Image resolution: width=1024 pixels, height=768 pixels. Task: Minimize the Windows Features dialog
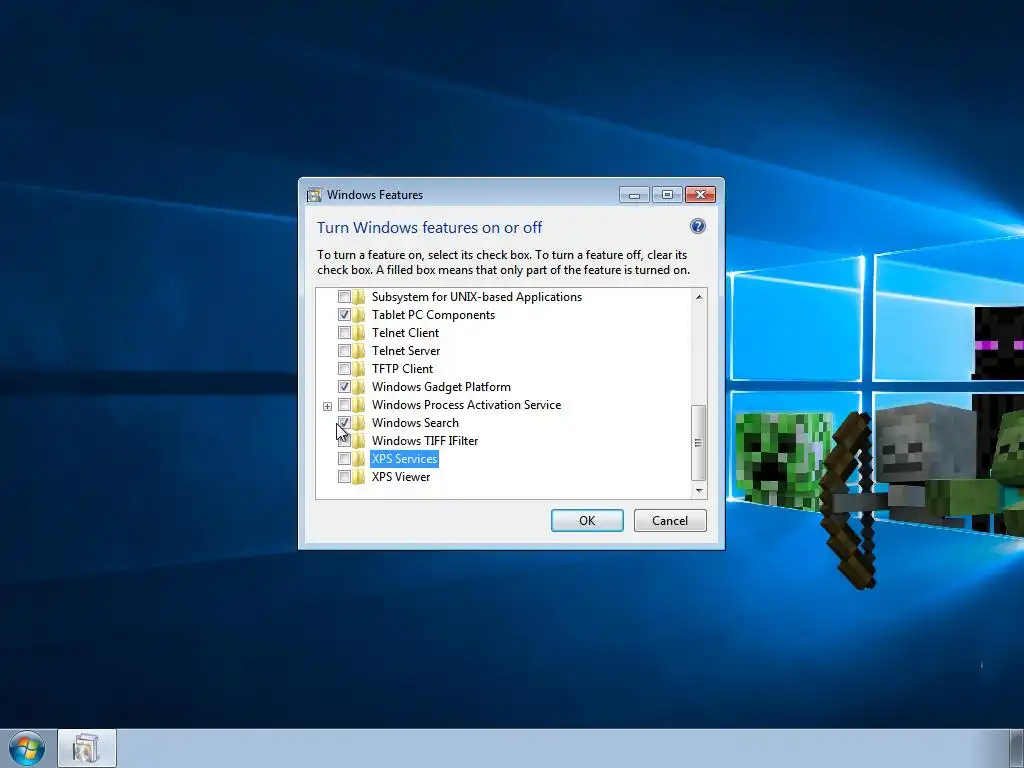634,195
